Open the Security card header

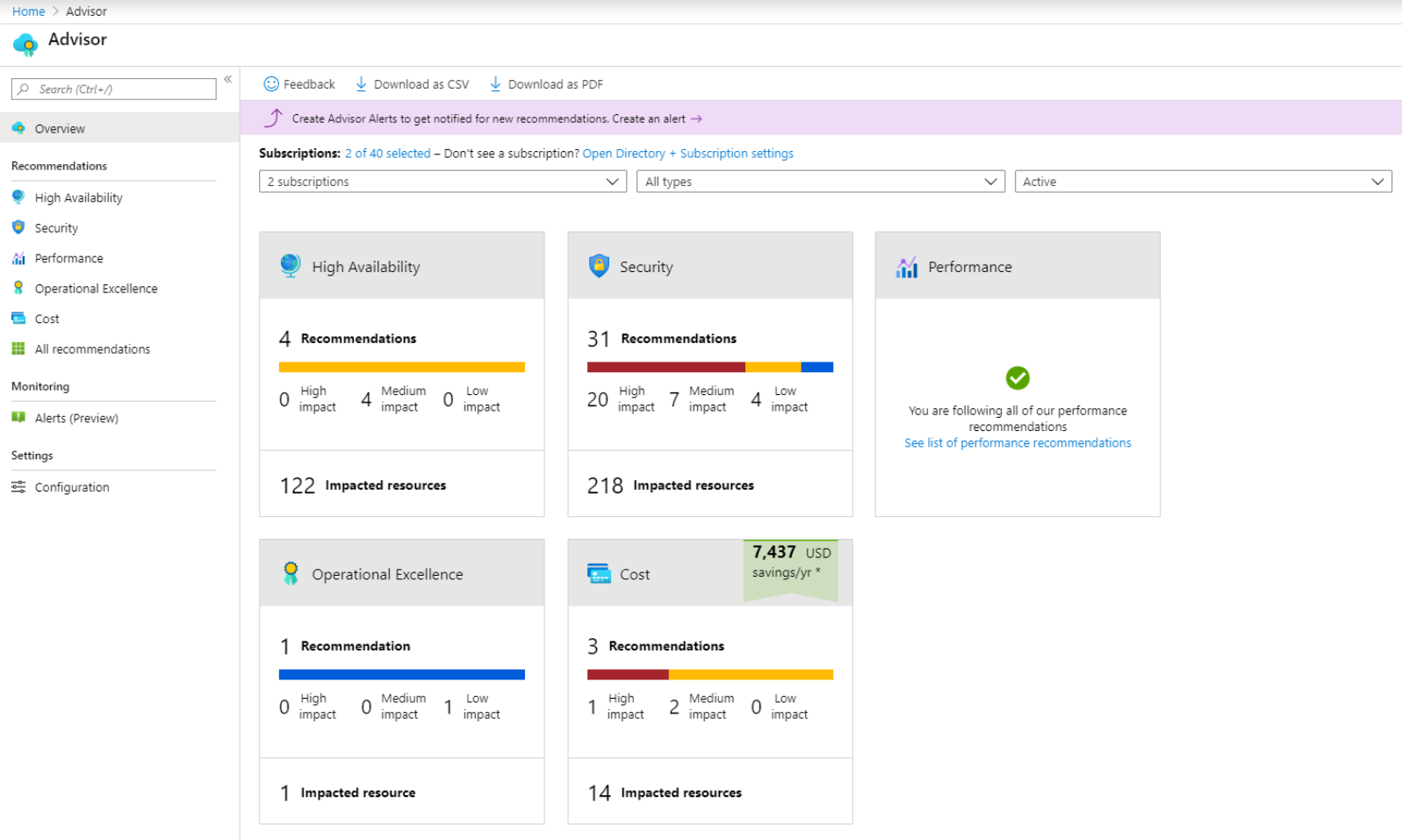click(x=710, y=266)
